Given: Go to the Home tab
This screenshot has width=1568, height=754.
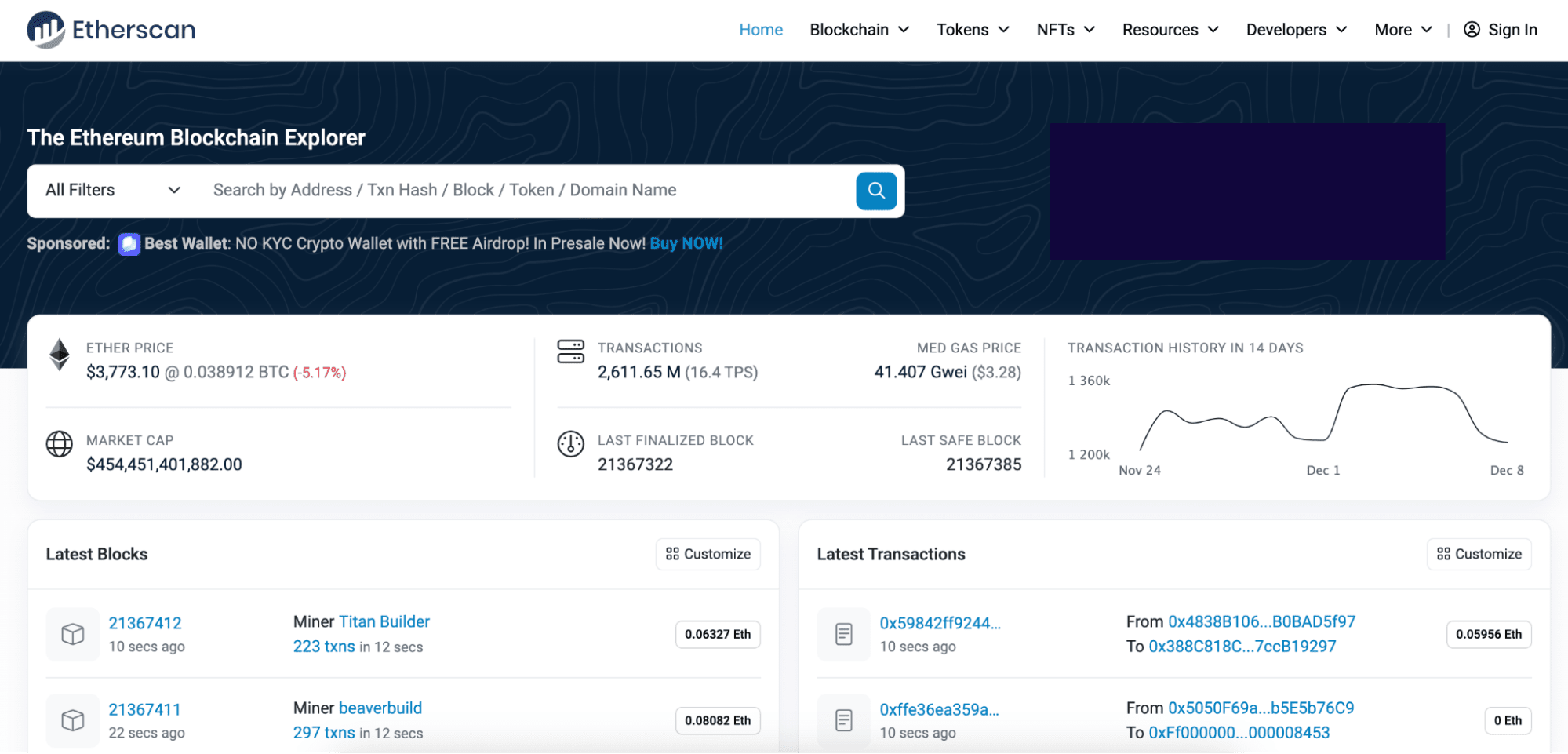Looking at the screenshot, I should (x=761, y=30).
